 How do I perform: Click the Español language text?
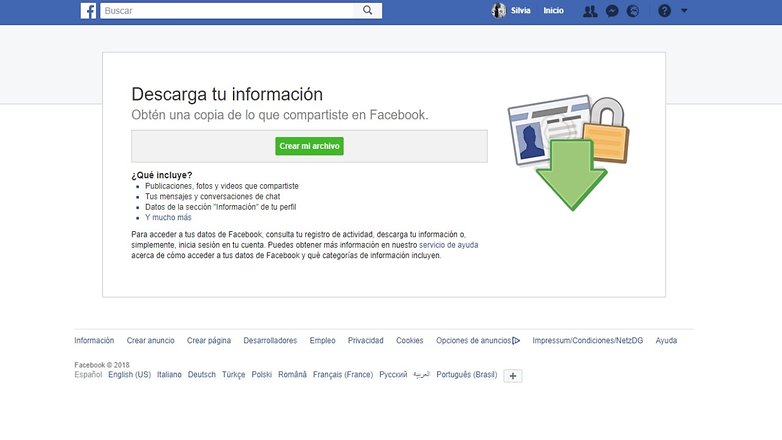point(88,375)
